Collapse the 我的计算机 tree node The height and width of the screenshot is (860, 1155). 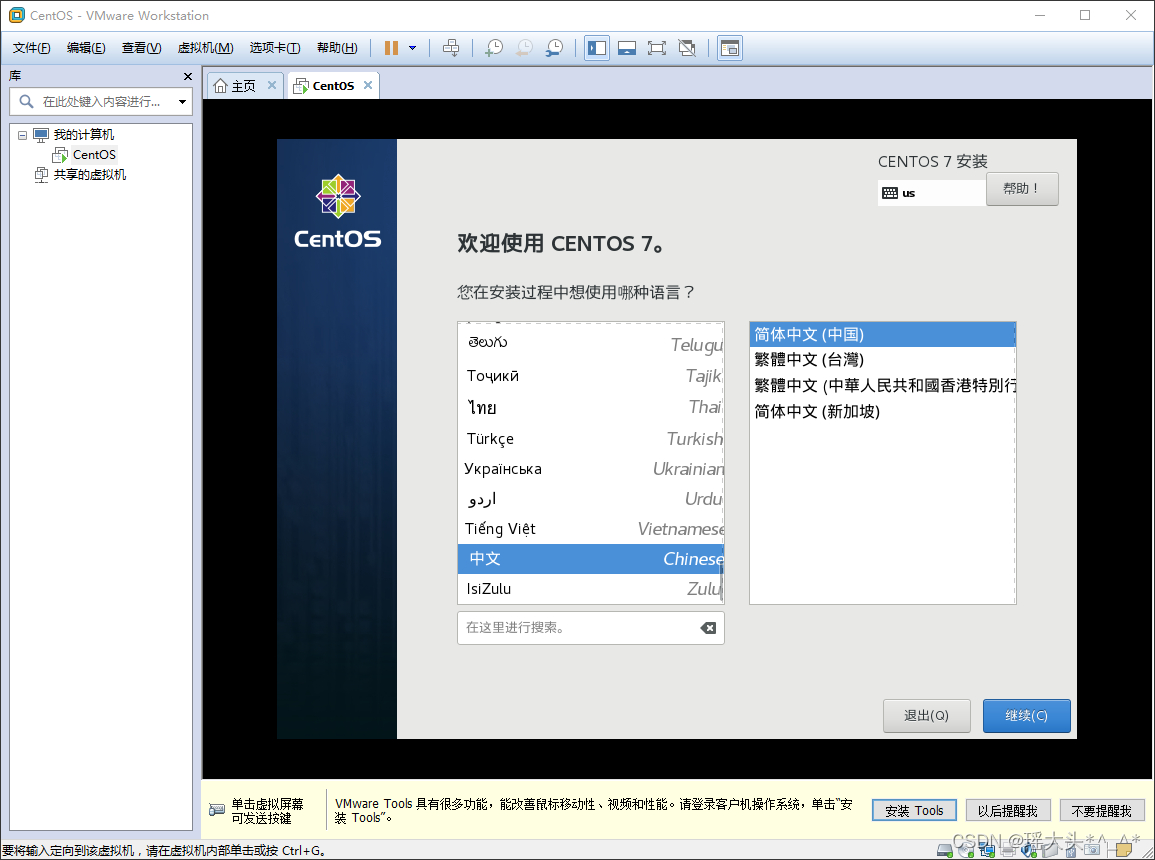tap(22, 134)
